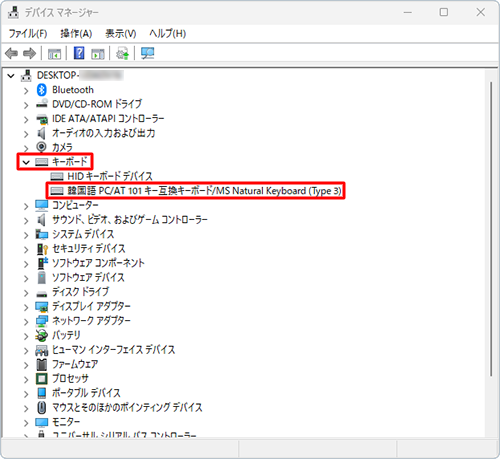Expand the ポータブル デバイス arrow
500x459 pixels.
coord(26,394)
